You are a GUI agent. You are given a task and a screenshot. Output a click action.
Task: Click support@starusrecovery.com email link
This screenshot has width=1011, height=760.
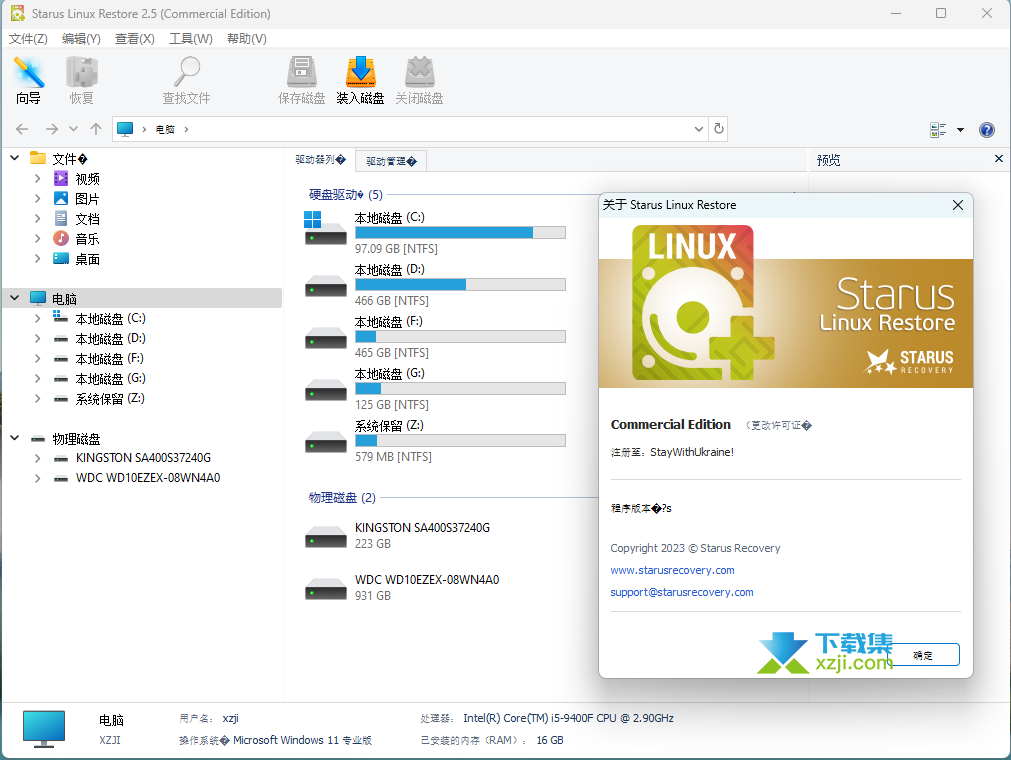pos(682,592)
